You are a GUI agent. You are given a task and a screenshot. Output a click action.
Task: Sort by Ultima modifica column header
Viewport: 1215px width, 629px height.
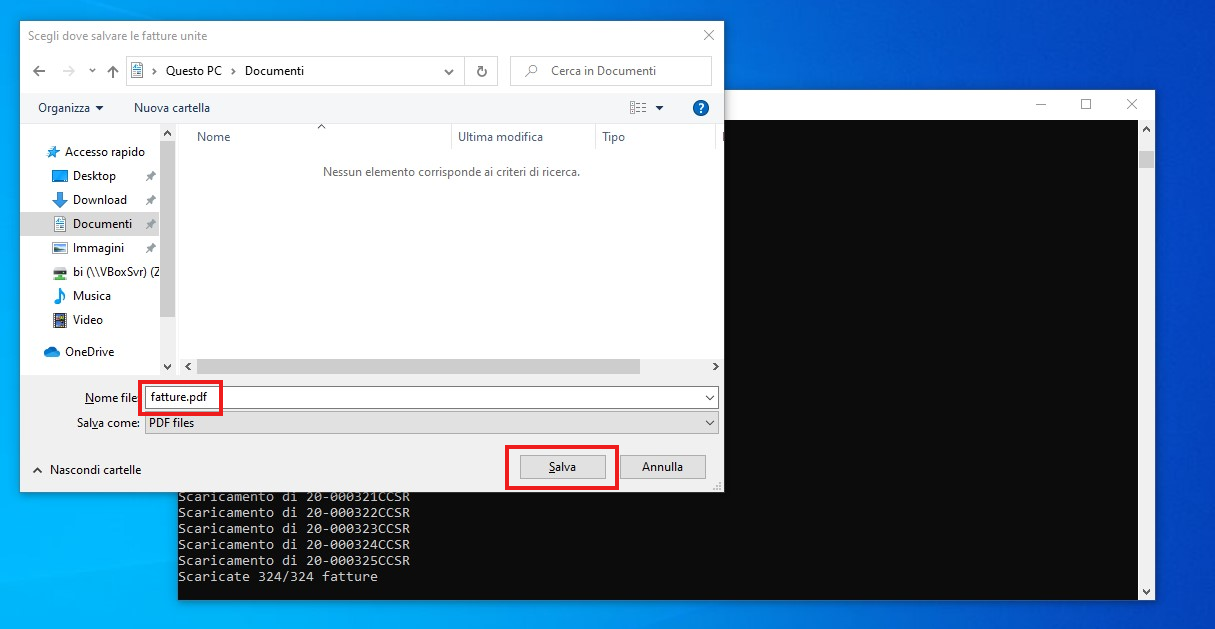500,137
